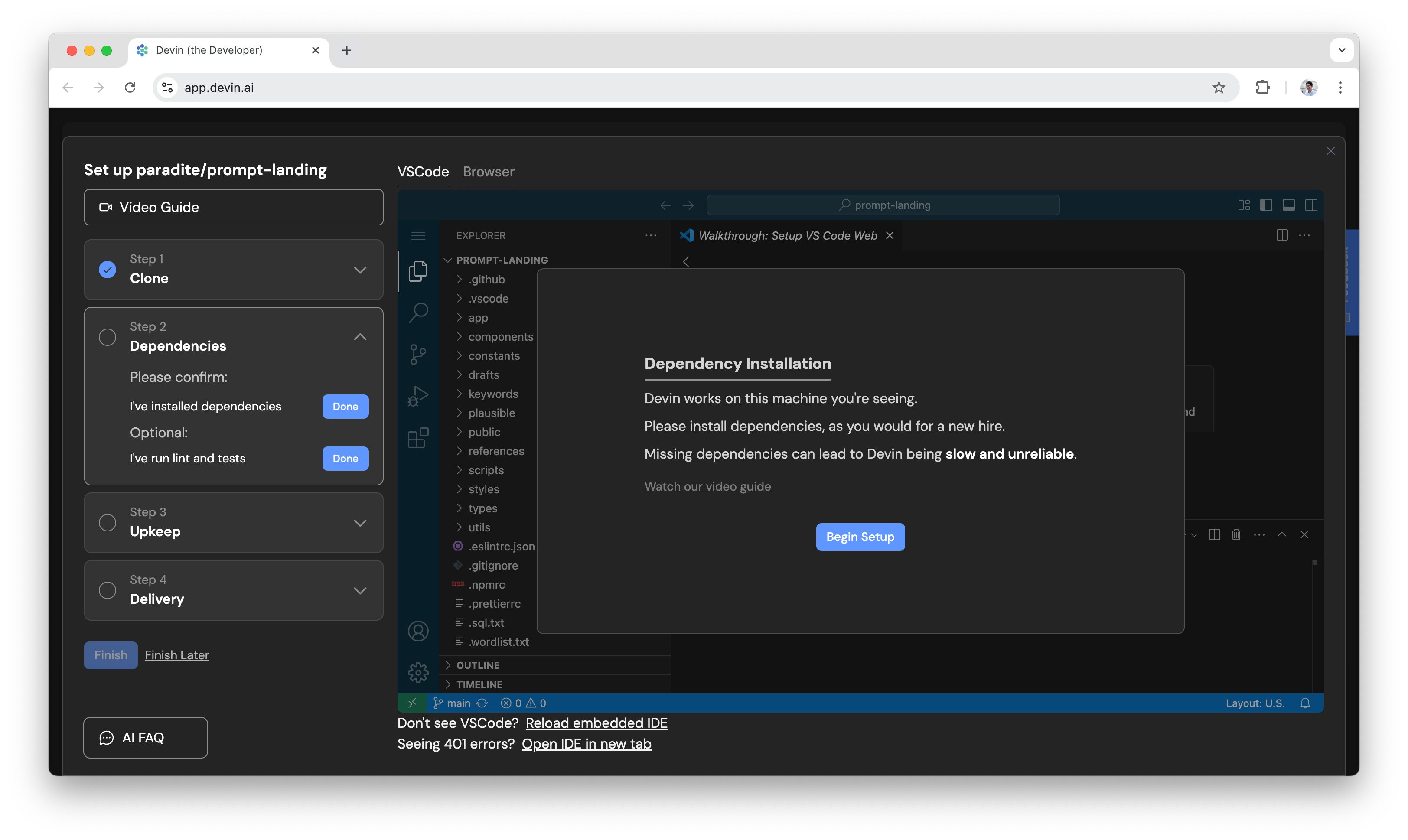
Task: Open the Source Control view icon
Action: (418, 354)
